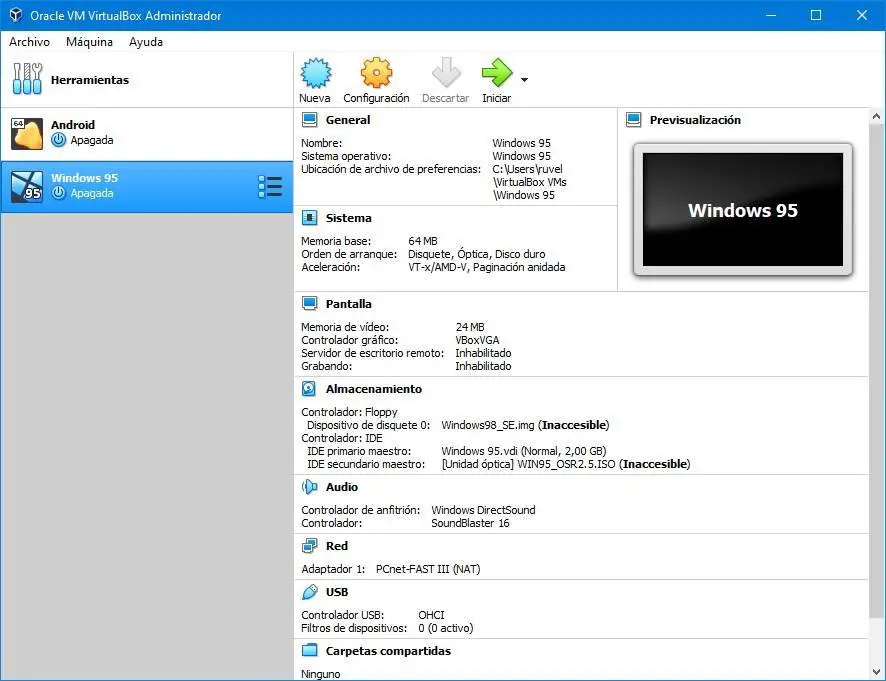
Task: Click 'Windows 95.vdi (Normal, 2,00 GB)' entry
Action: [523, 451]
